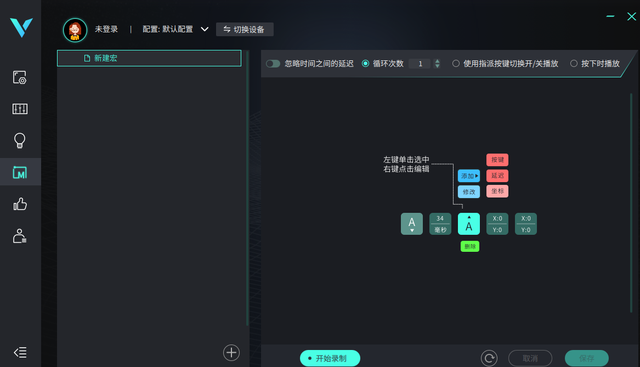Toggle ignore delay between events switch
640x367 pixels.
pyautogui.click(x=273, y=64)
